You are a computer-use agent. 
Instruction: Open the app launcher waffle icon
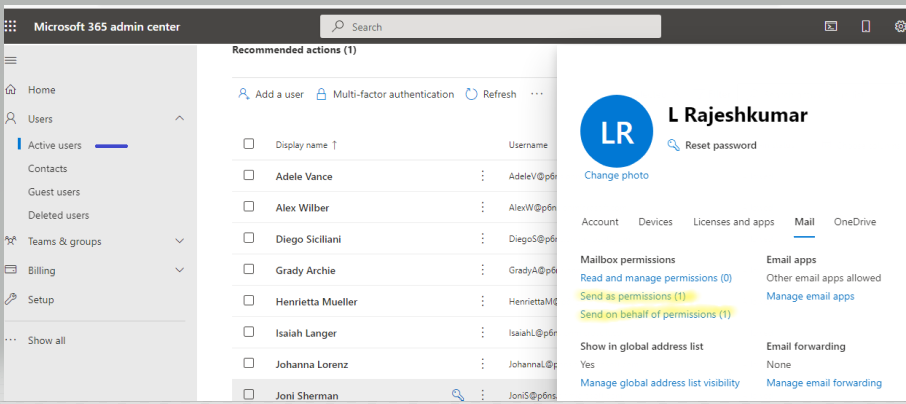tap(11, 27)
